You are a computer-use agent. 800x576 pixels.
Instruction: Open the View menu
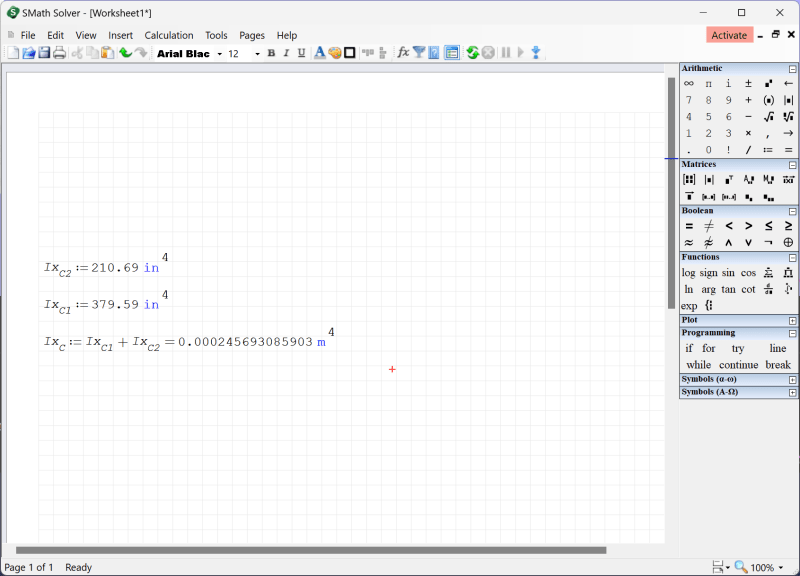pyautogui.click(x=86, y=35)
